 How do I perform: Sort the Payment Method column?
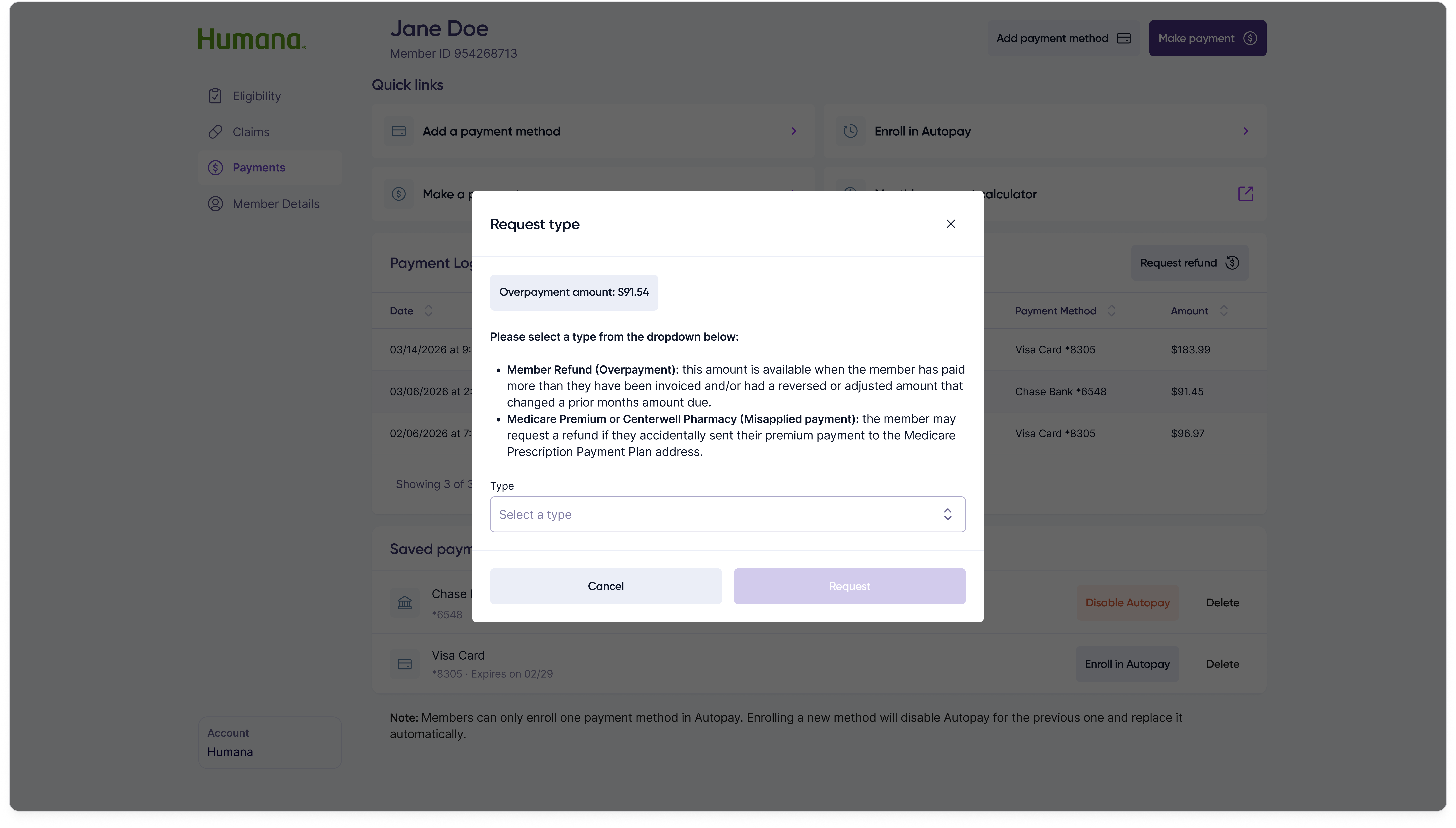point(1112,310)
